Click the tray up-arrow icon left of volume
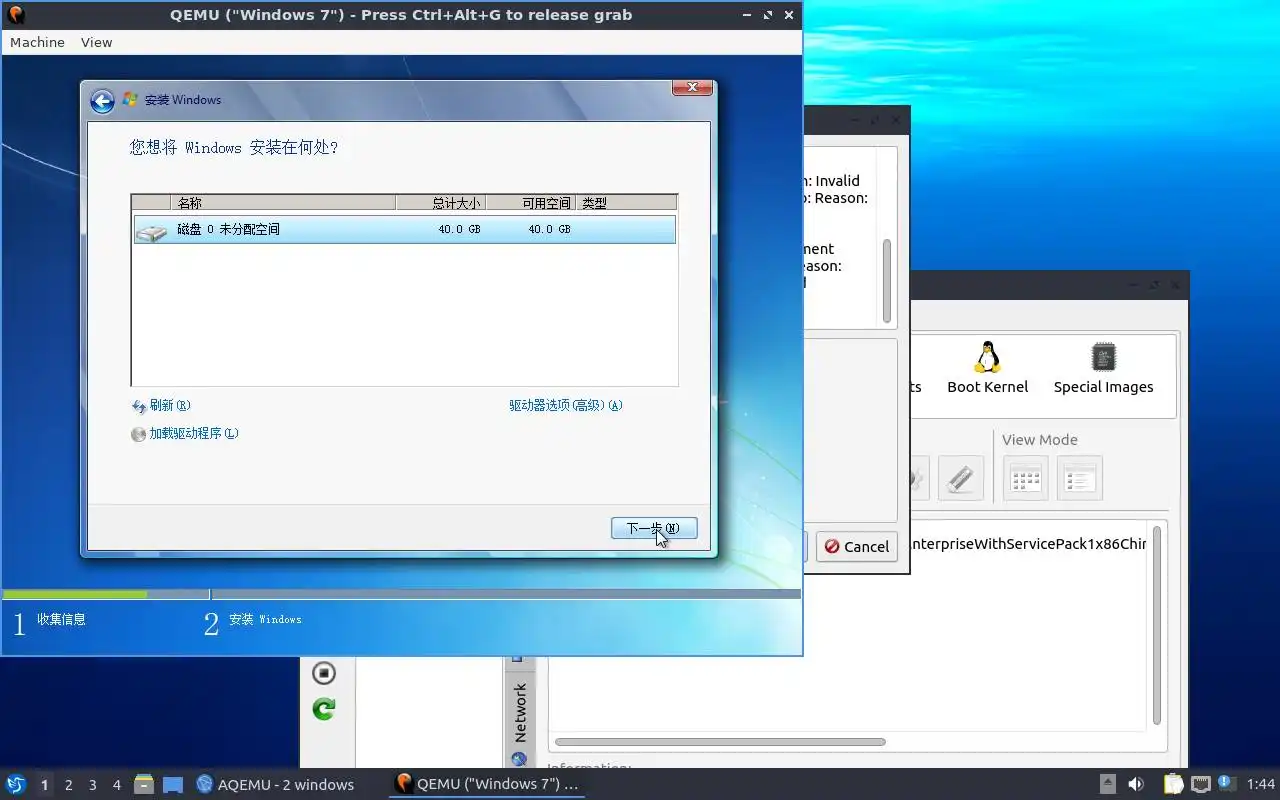The height and width of the screenshot is (800, 1280). point(1108,784)
